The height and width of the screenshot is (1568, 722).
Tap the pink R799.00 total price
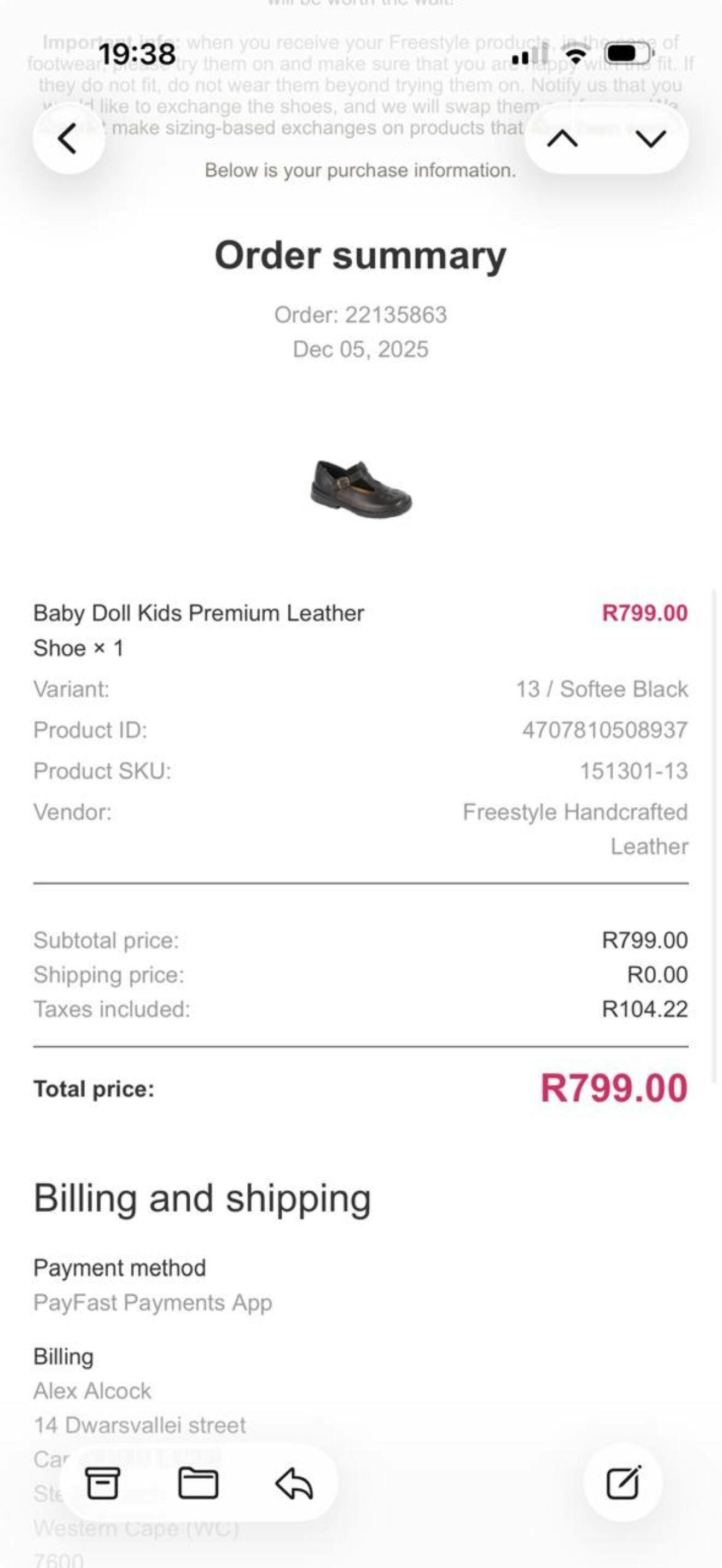614,1089
